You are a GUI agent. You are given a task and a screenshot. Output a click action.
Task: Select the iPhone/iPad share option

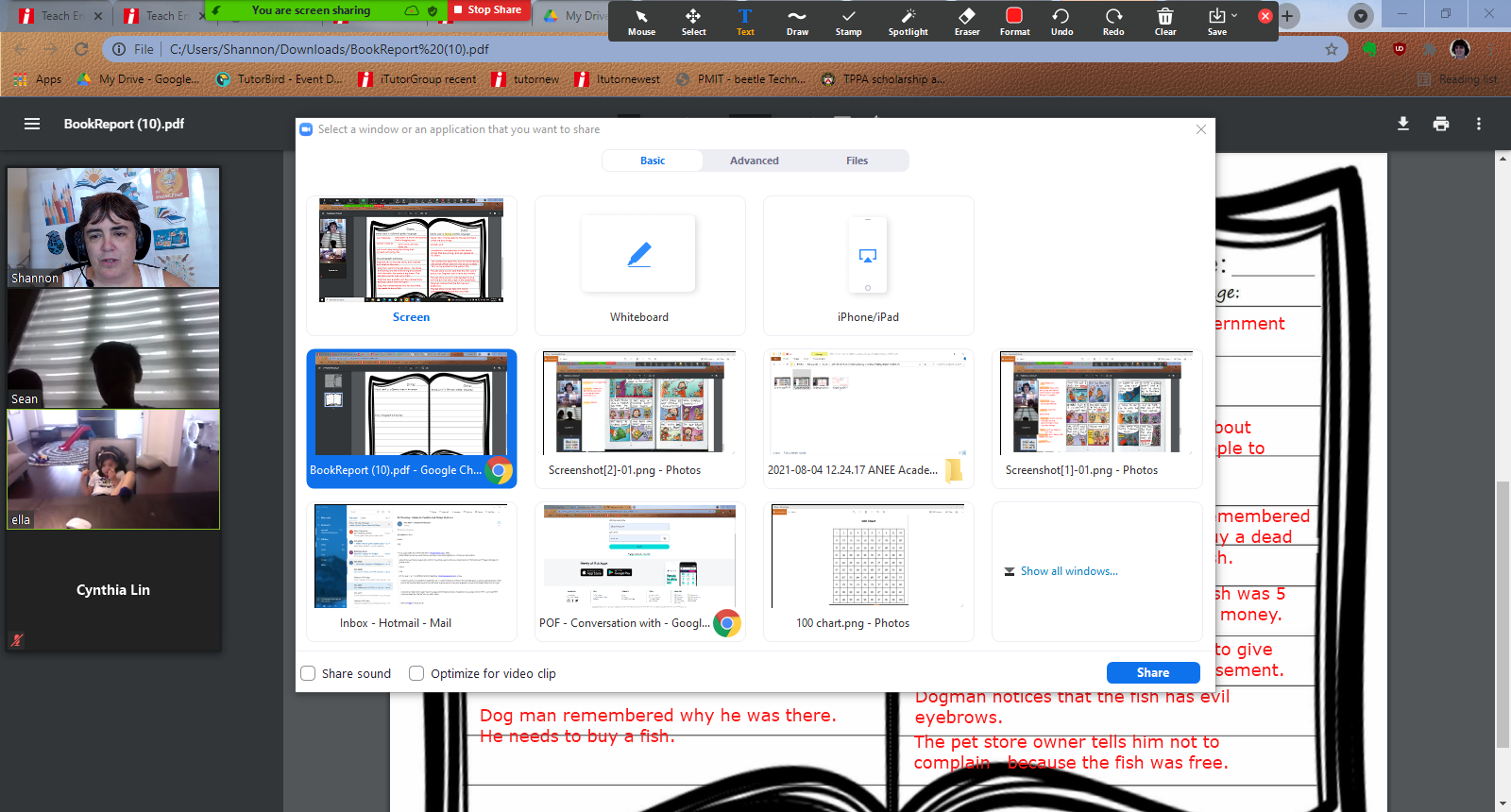869,265
